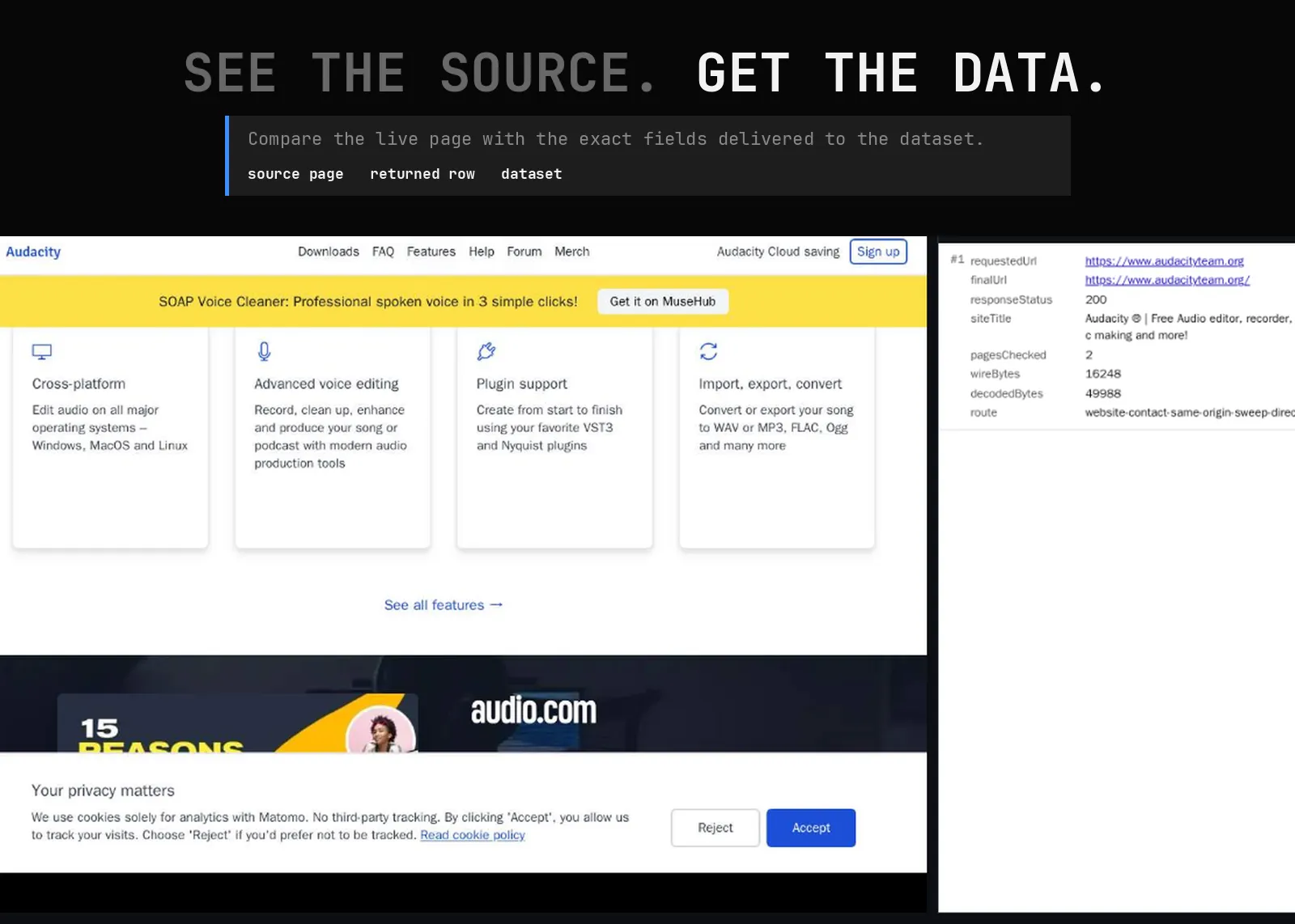The height and width of the screenshot is (924, 1295).
Task: Reject cookies in privacy banner
Action: (x=715, y=828)
